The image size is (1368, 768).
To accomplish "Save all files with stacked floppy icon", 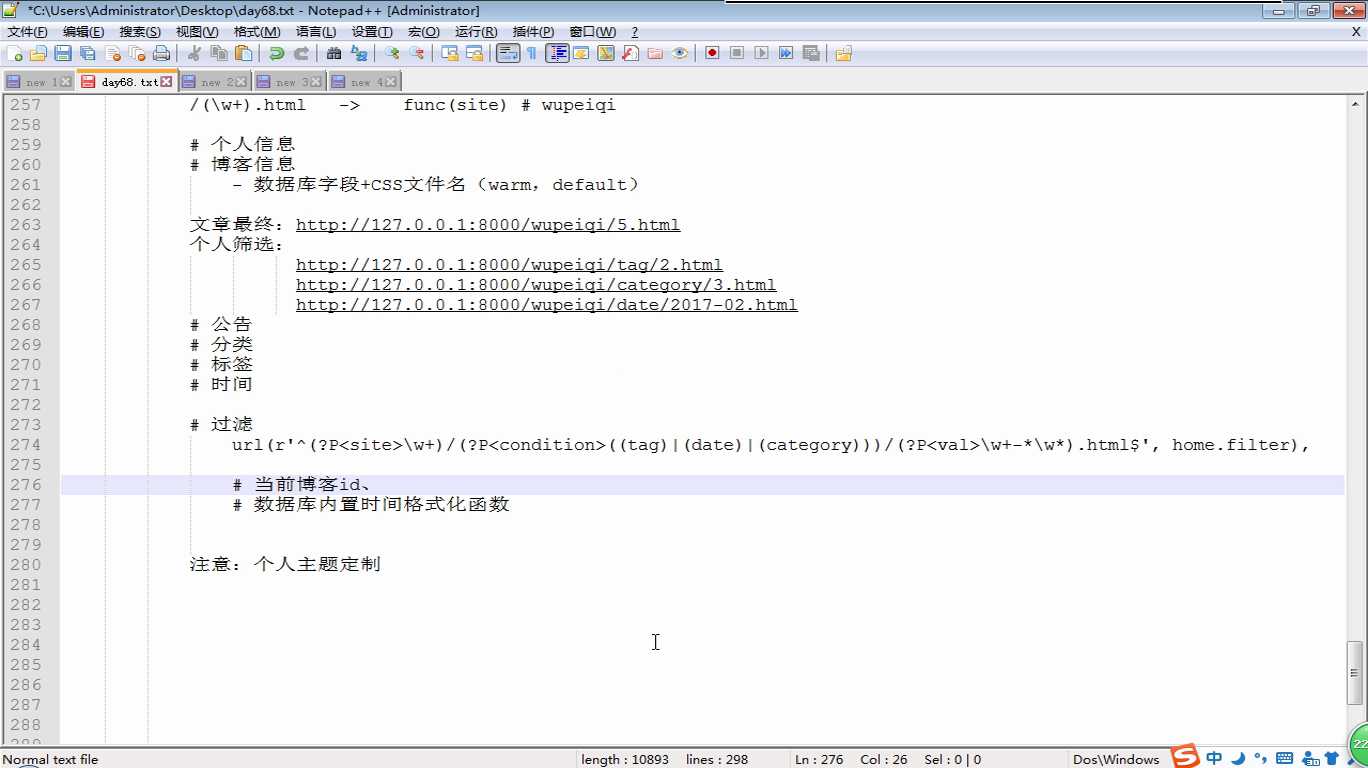I will click(x=88, y=53).
